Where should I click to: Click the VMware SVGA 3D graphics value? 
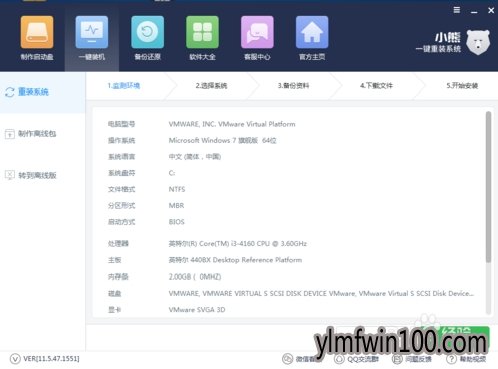coord(197,310)
